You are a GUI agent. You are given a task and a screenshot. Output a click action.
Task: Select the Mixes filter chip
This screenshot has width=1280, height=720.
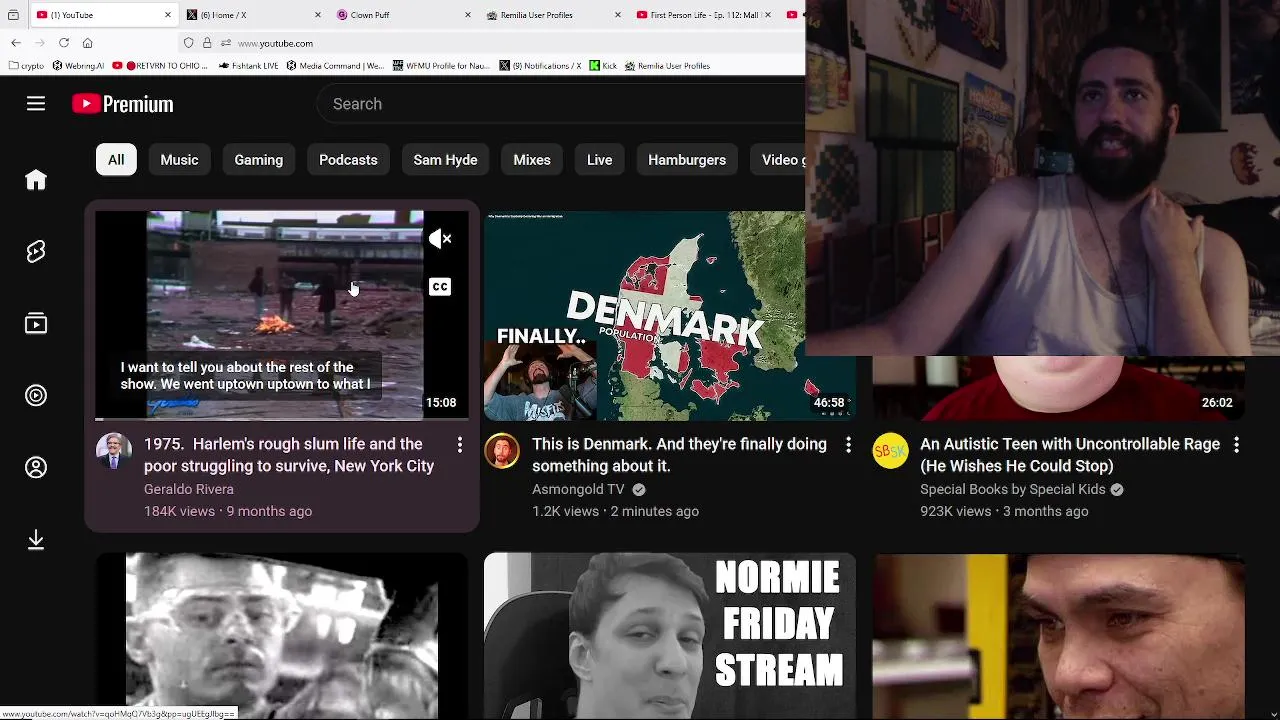pos(532,160)
